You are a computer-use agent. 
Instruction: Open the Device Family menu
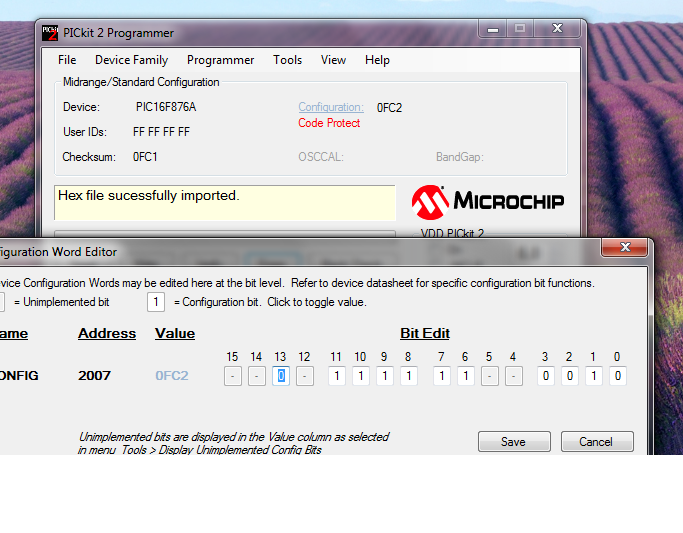pyautogui.click(x=131, y=60)
